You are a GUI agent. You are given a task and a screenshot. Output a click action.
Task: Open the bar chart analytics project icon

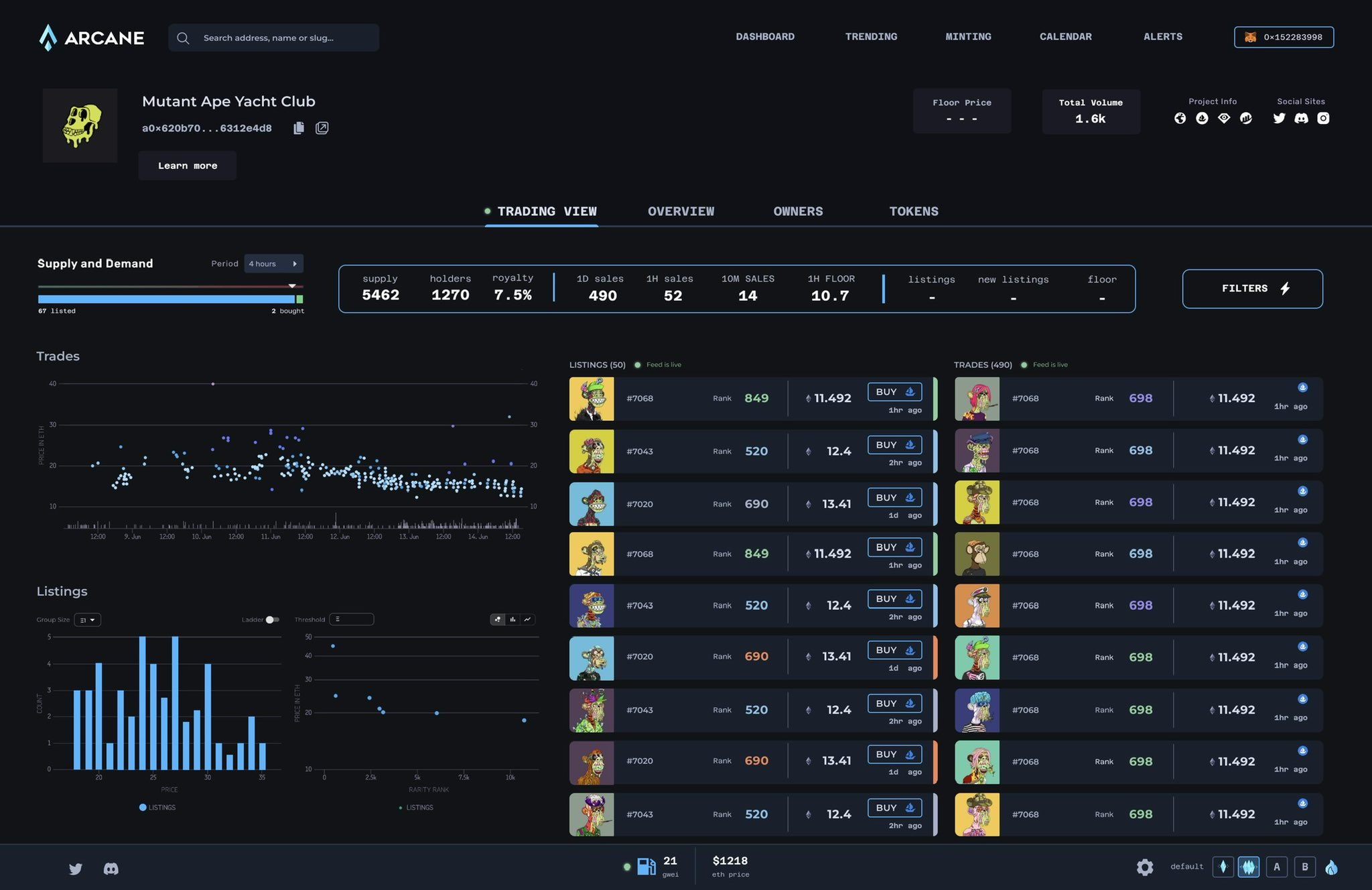point(1246,118)
